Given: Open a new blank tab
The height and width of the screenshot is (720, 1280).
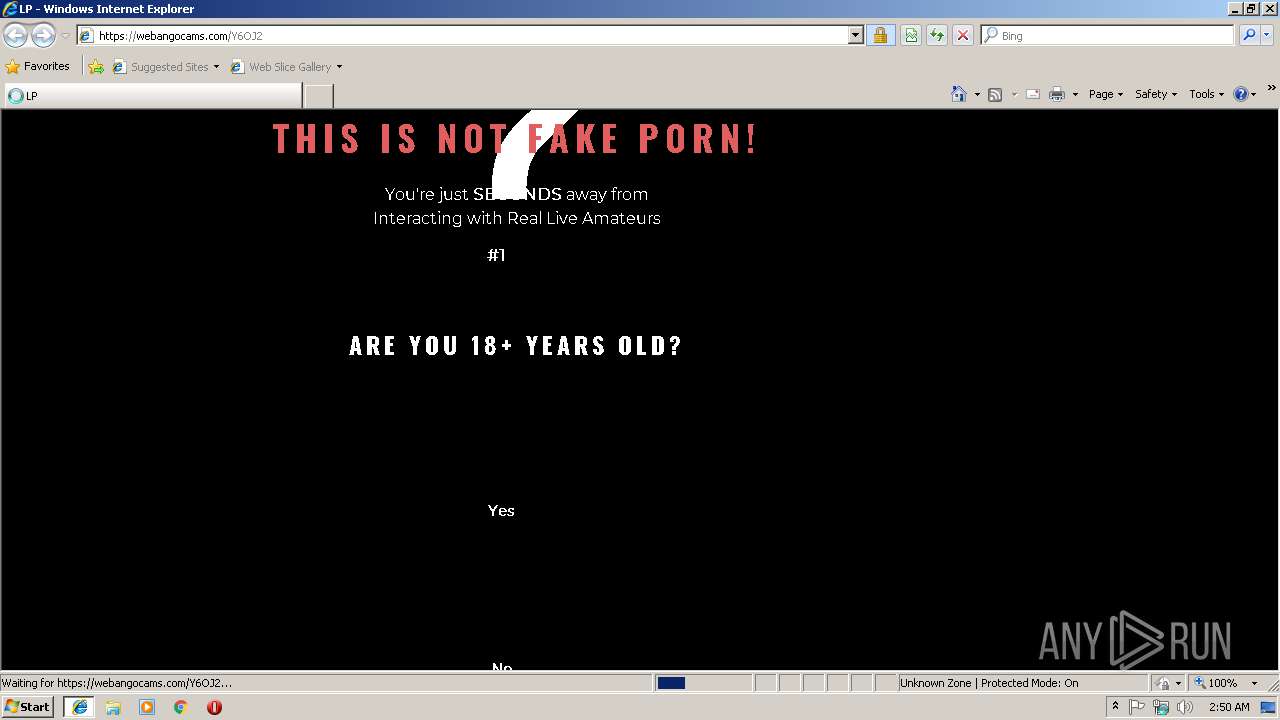Looking at the screenshot, I should coord(318,96).
